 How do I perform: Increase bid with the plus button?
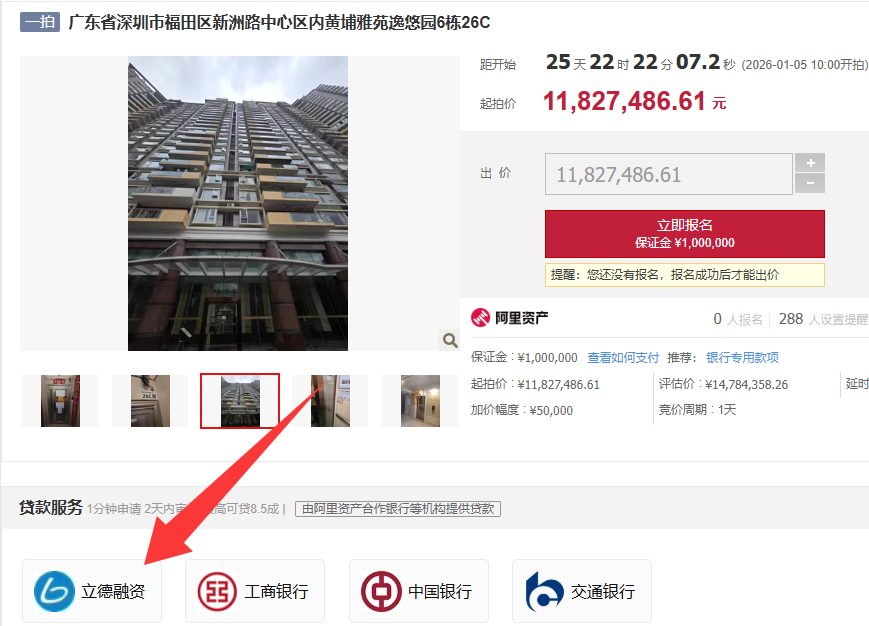point(810,163)
